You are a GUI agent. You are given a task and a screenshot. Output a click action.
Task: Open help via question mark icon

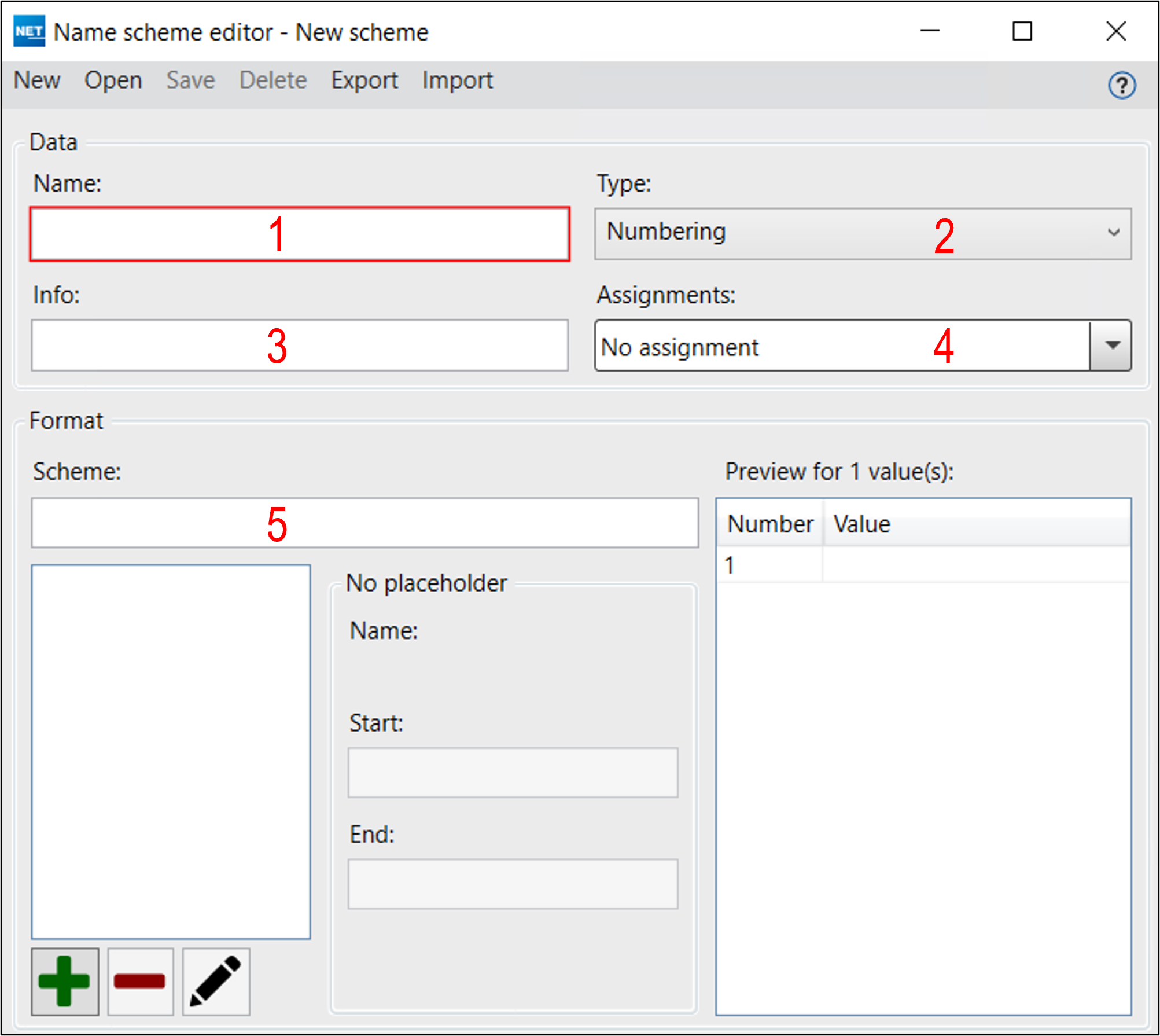click(1121, 86)
